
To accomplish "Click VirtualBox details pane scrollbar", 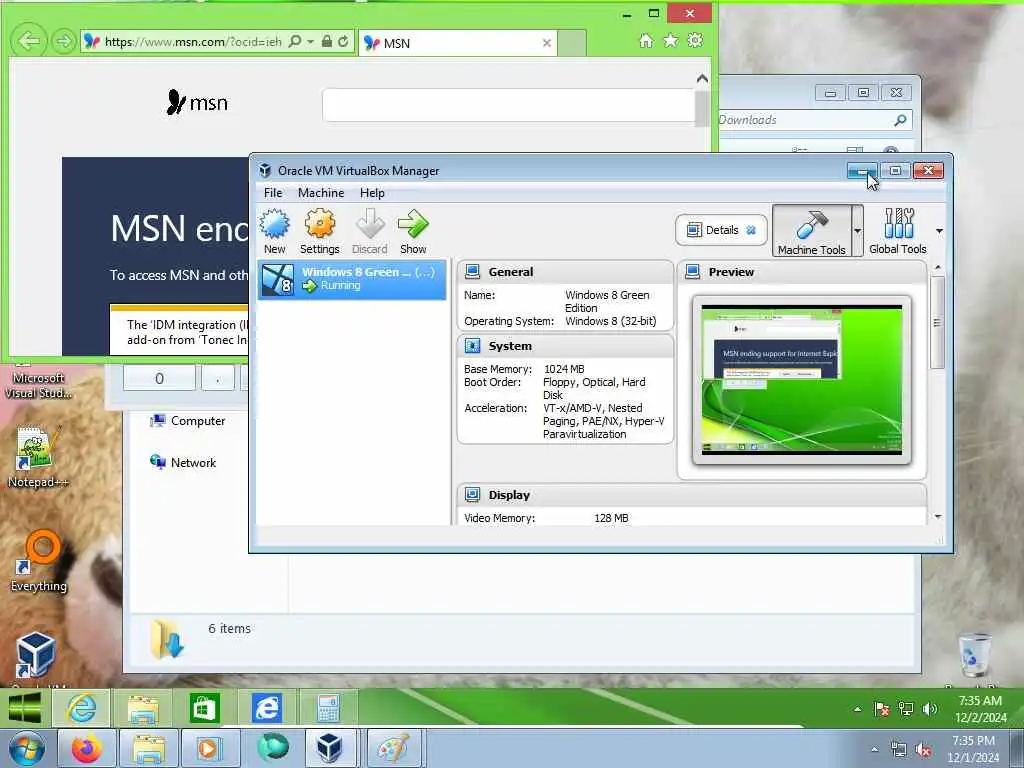I will tap(937, 323).
